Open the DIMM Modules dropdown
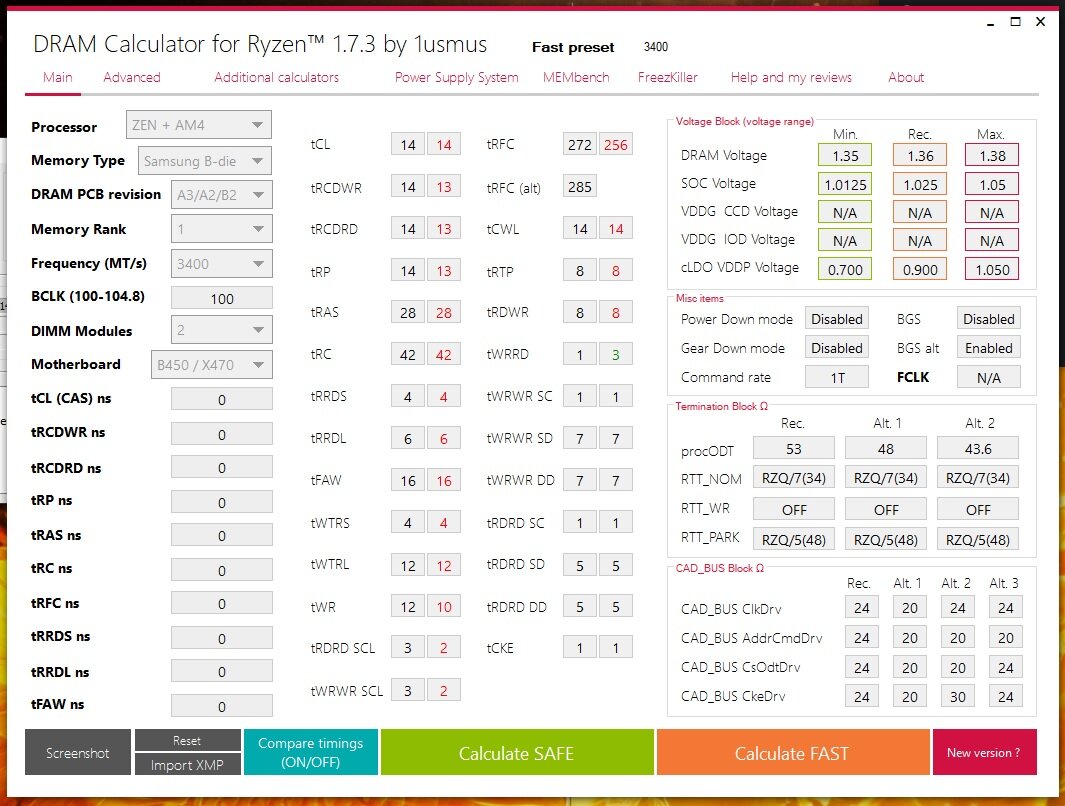 (221, 330)
